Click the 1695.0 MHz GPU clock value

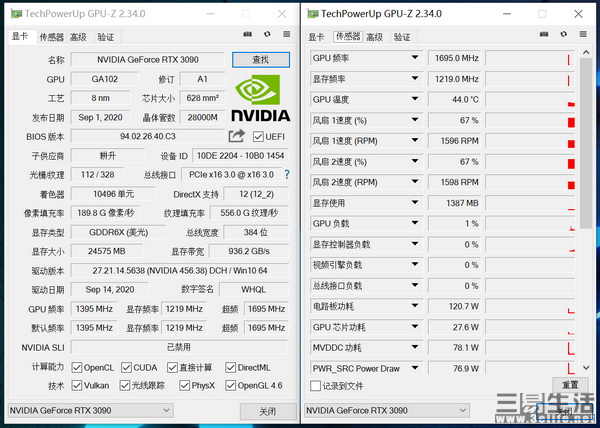(x=454, y=58)
